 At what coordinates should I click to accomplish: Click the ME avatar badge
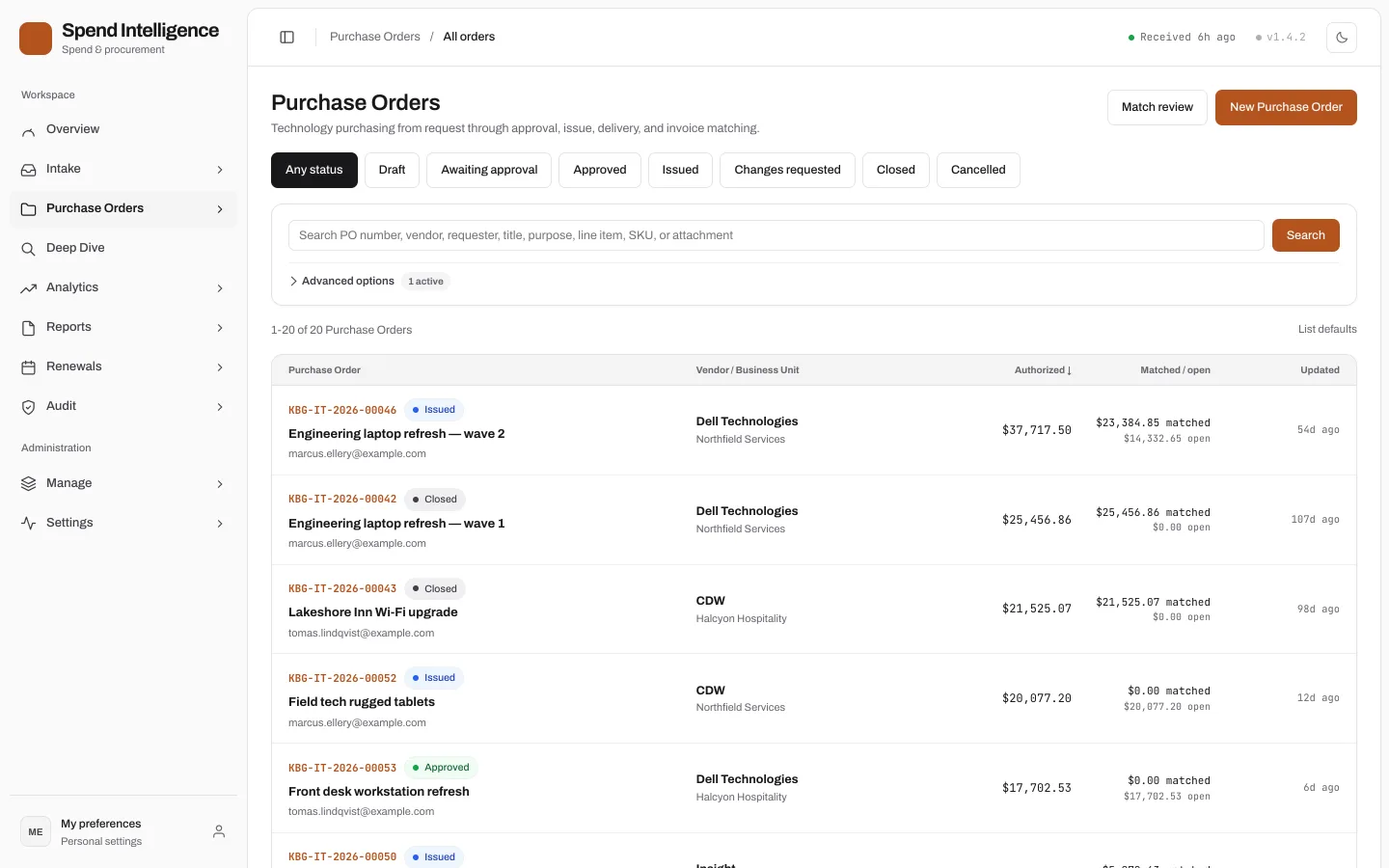tap(36, 831)
